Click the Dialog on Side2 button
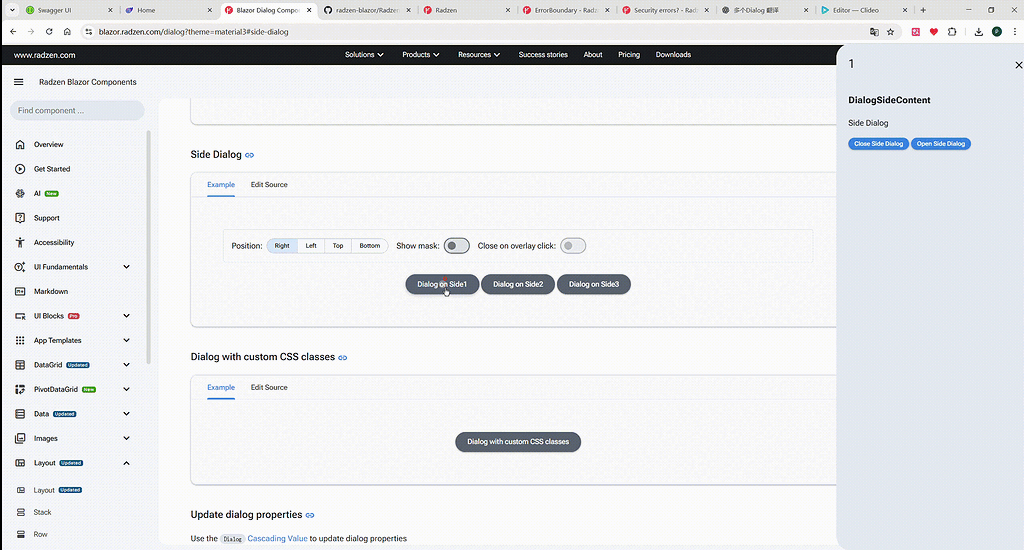 pos(518,284)
